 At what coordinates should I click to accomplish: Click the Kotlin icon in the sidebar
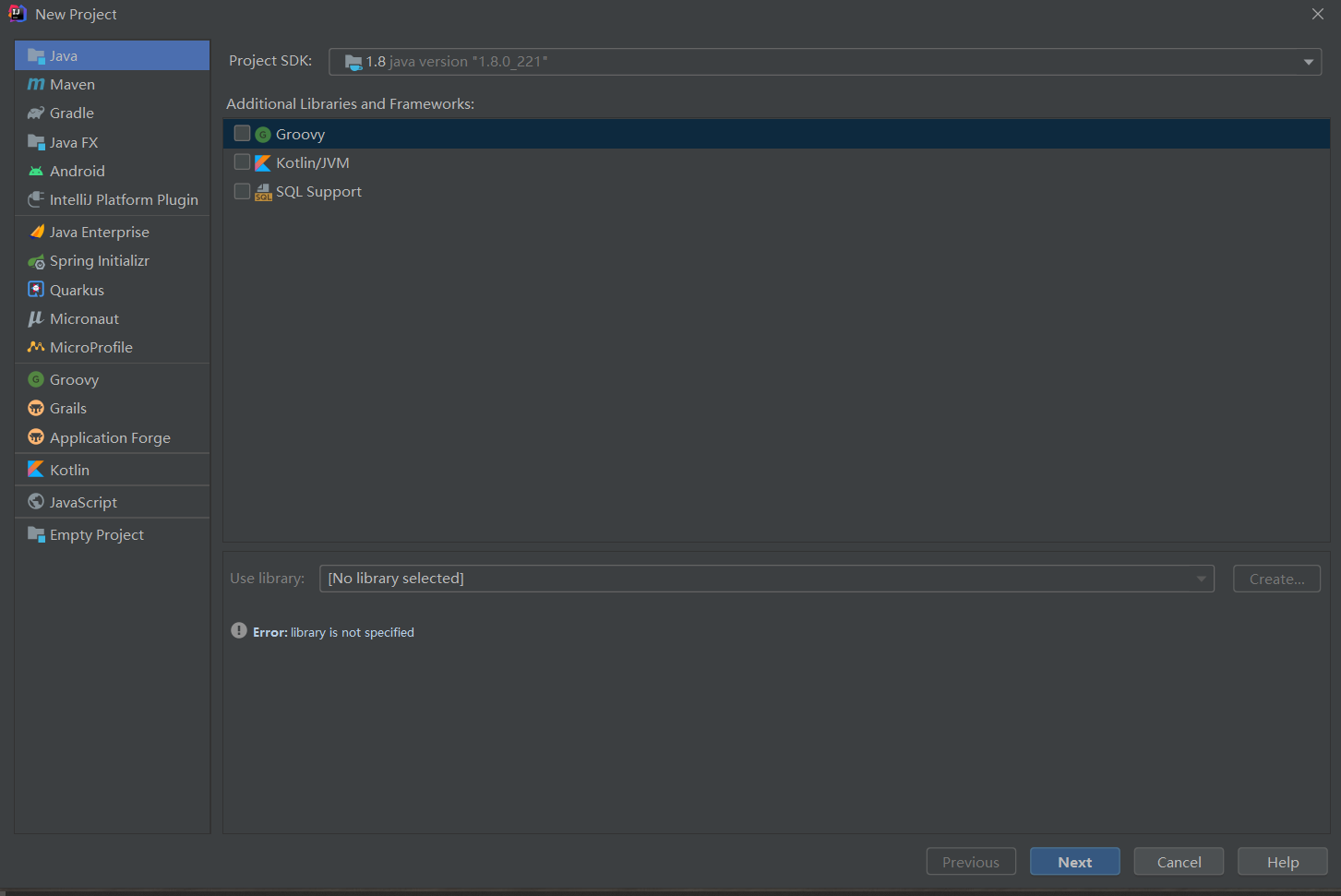36,470
